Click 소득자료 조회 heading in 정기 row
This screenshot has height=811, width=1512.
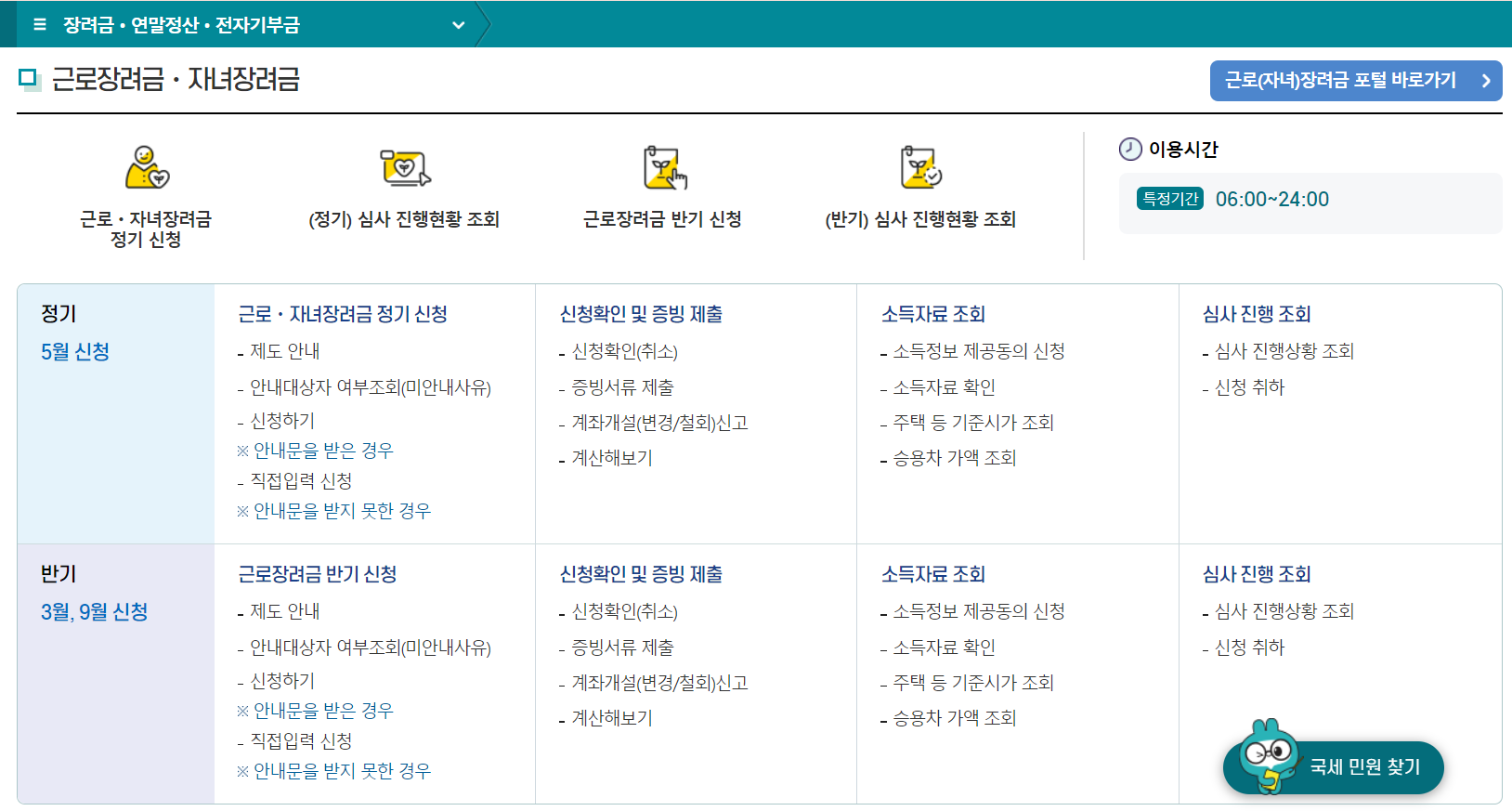point(933,314)
